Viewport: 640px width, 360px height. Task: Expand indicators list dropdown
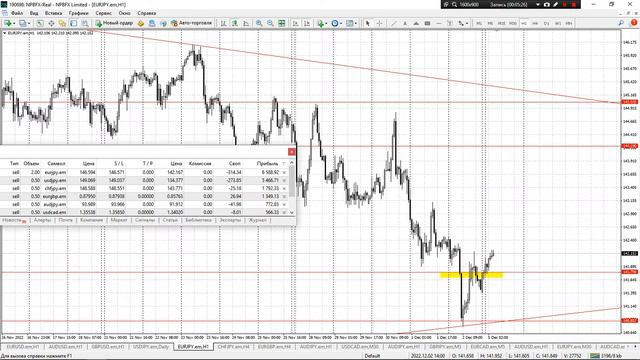(326, 23)
